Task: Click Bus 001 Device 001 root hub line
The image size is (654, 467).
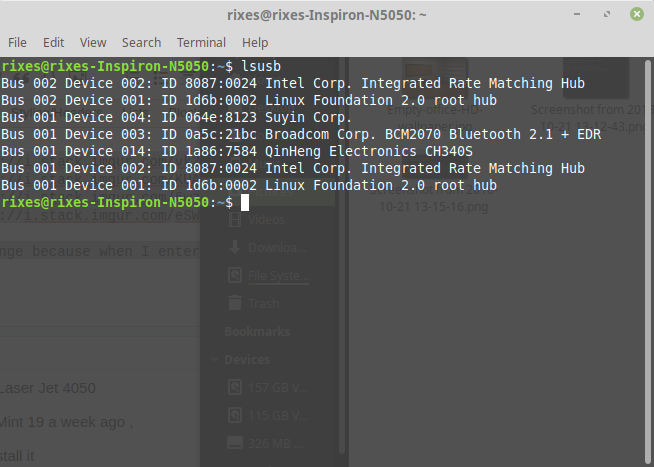Action: point(249,186)
